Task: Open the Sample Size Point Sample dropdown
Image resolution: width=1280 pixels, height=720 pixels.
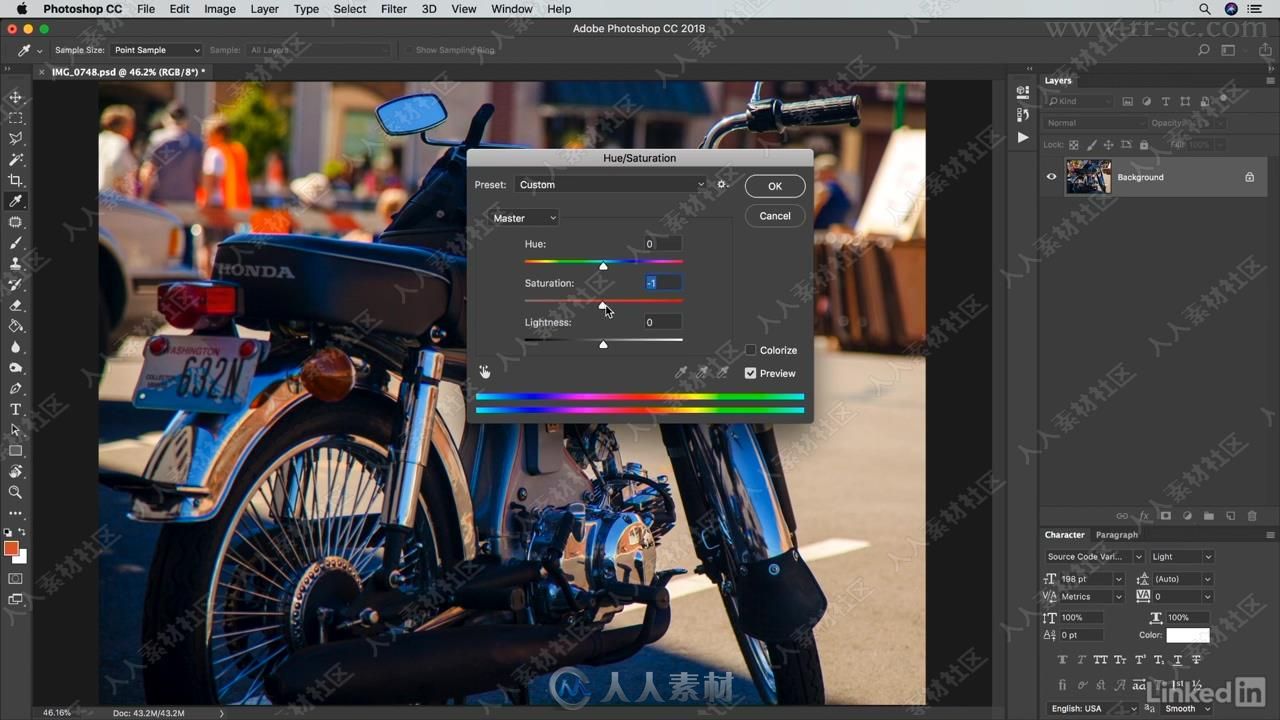Action: (156, 50)
